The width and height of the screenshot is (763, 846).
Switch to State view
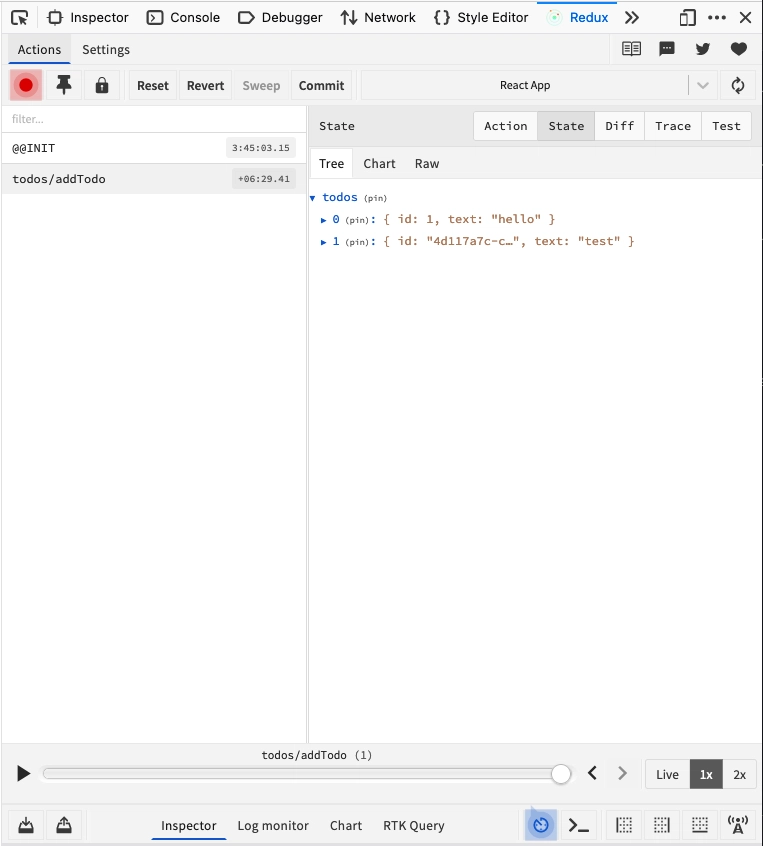(x=566, y=126)
